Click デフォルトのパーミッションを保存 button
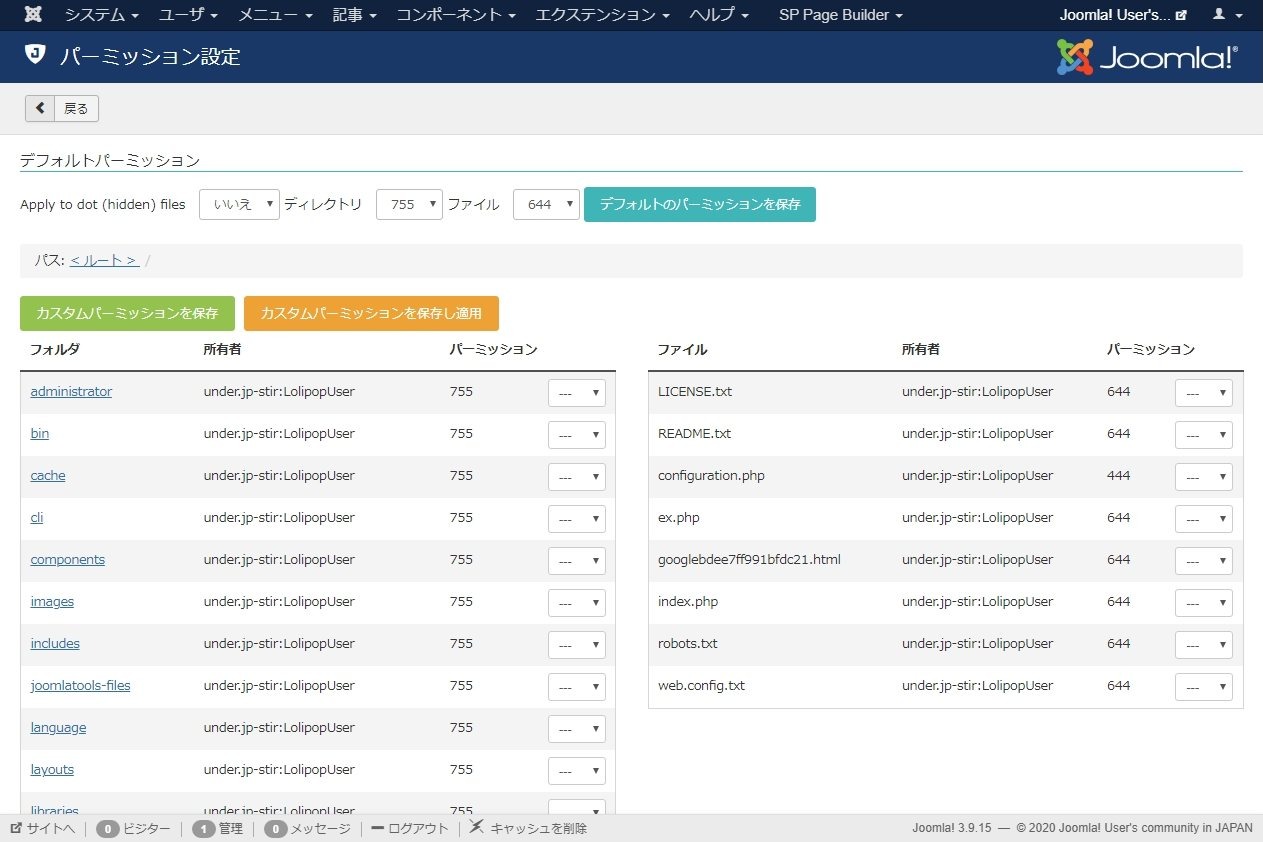The height and width of the screenshot is (842, 1263). tap(699, 204)
